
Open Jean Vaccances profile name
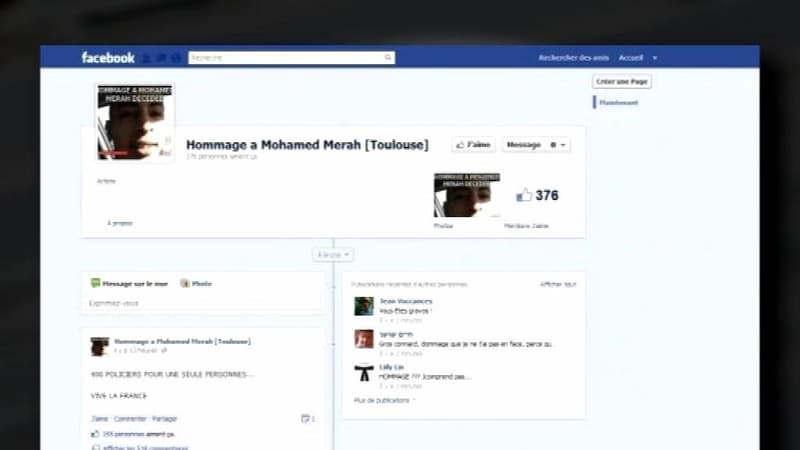point(406,302)
